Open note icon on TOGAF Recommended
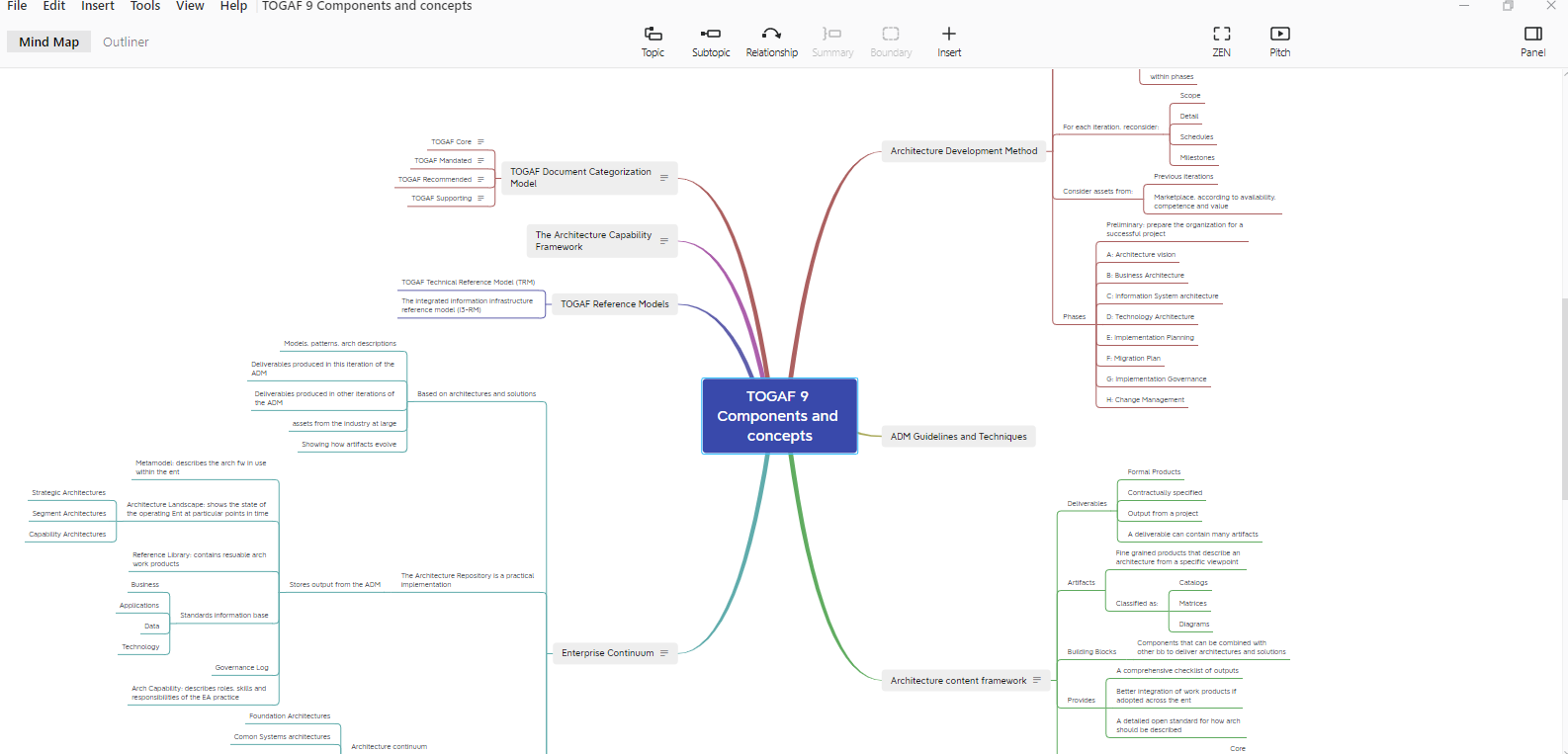Screen dimensions: 1568x754 481,179
